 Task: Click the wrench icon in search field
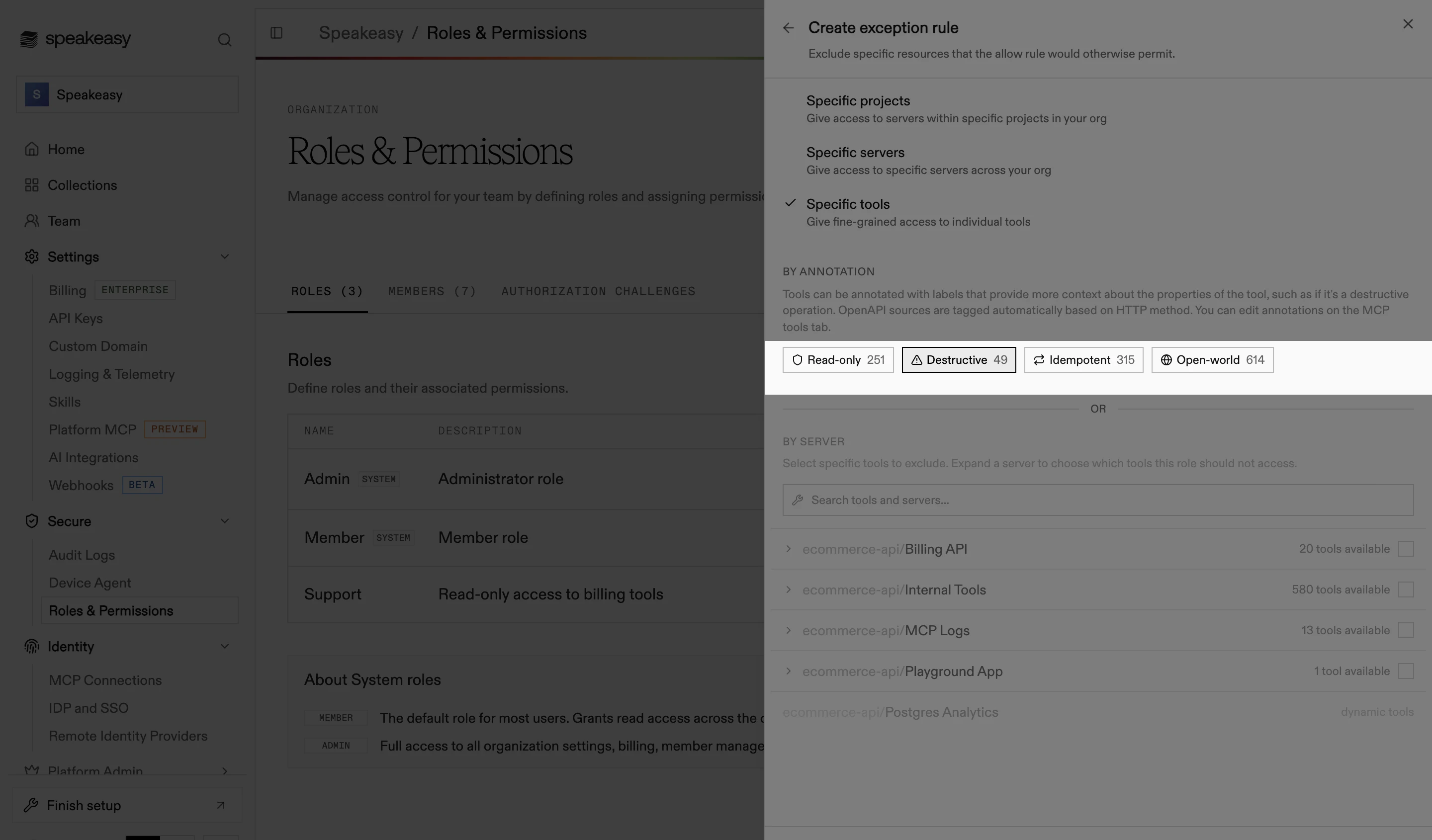click(x=798, y=500)
